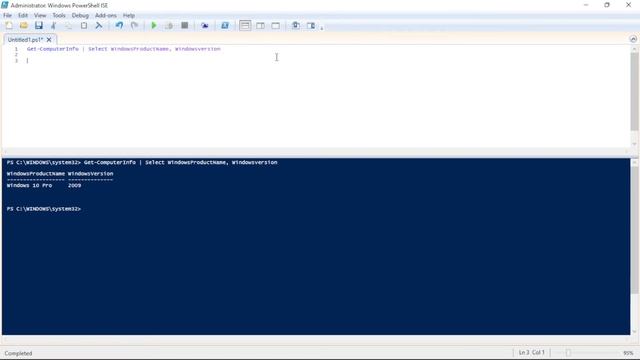
Task: Click '2009' WindowsVersion output value
Action: (x=74, y=185)
